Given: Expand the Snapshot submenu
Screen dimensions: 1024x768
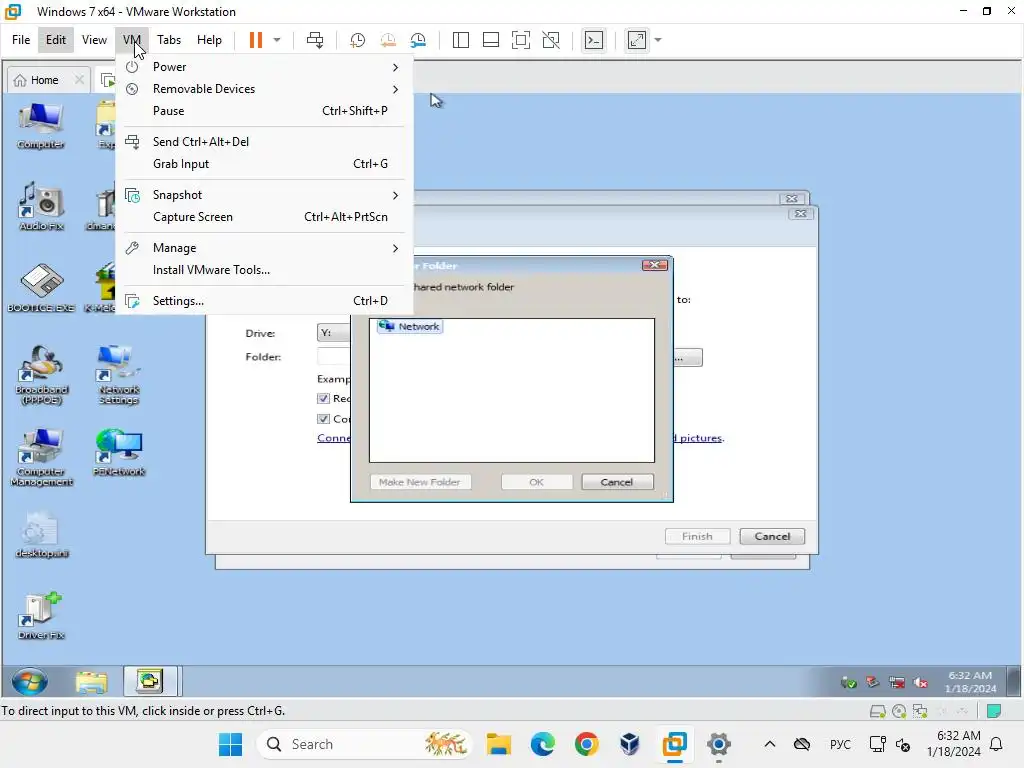Looking at the screenshot, I should pos(264,195).
